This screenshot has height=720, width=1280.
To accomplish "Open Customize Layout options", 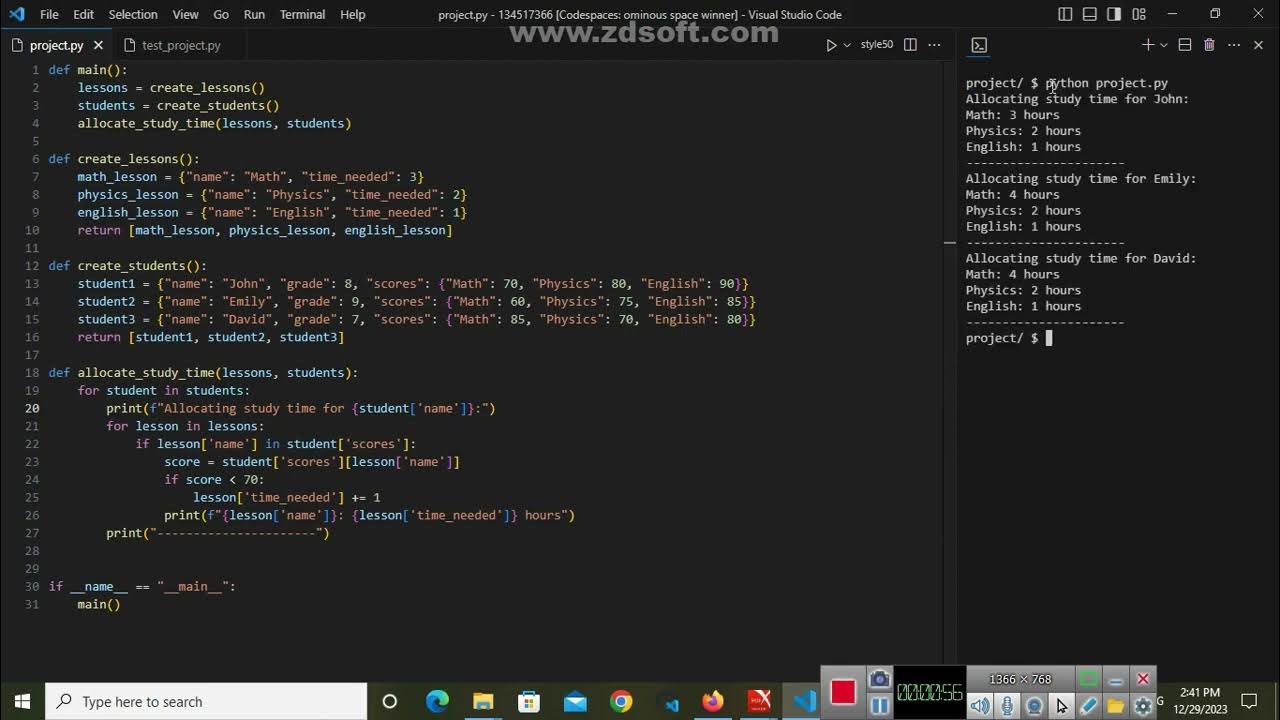I will click(1139, 14).
